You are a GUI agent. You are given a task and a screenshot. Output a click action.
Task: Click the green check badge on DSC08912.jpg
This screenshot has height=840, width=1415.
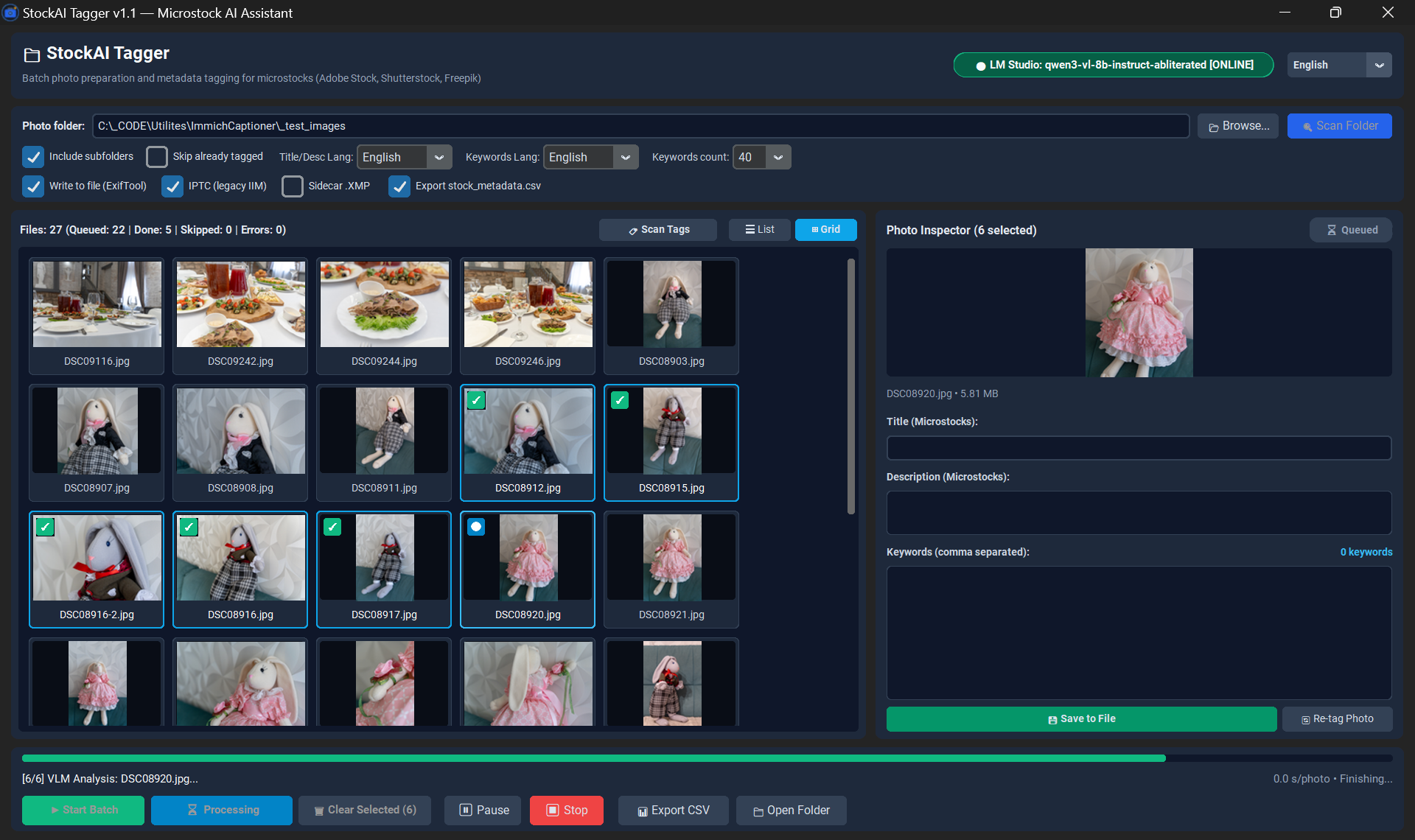pos(476,400)
